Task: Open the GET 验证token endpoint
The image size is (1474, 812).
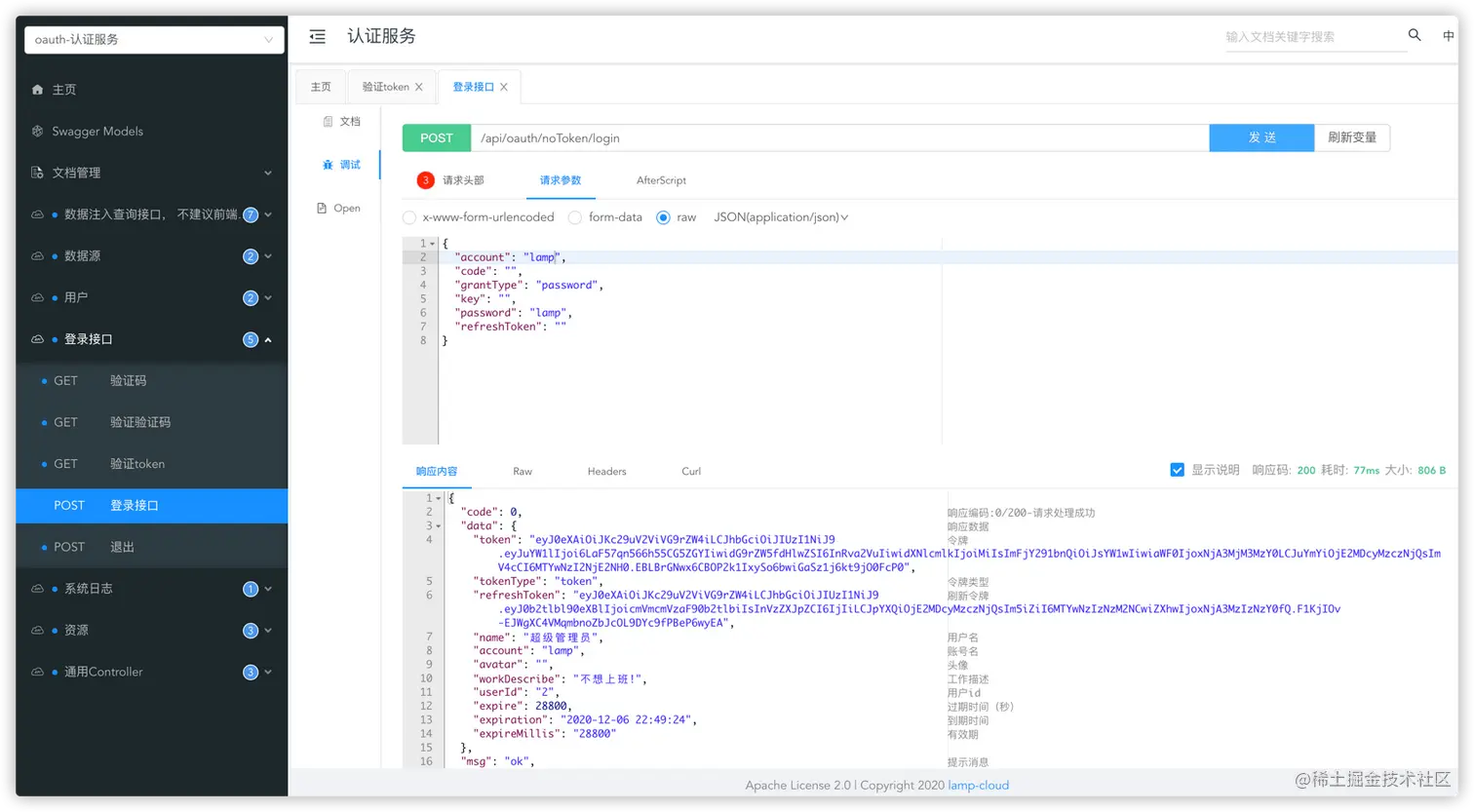Action: (152, 464)
